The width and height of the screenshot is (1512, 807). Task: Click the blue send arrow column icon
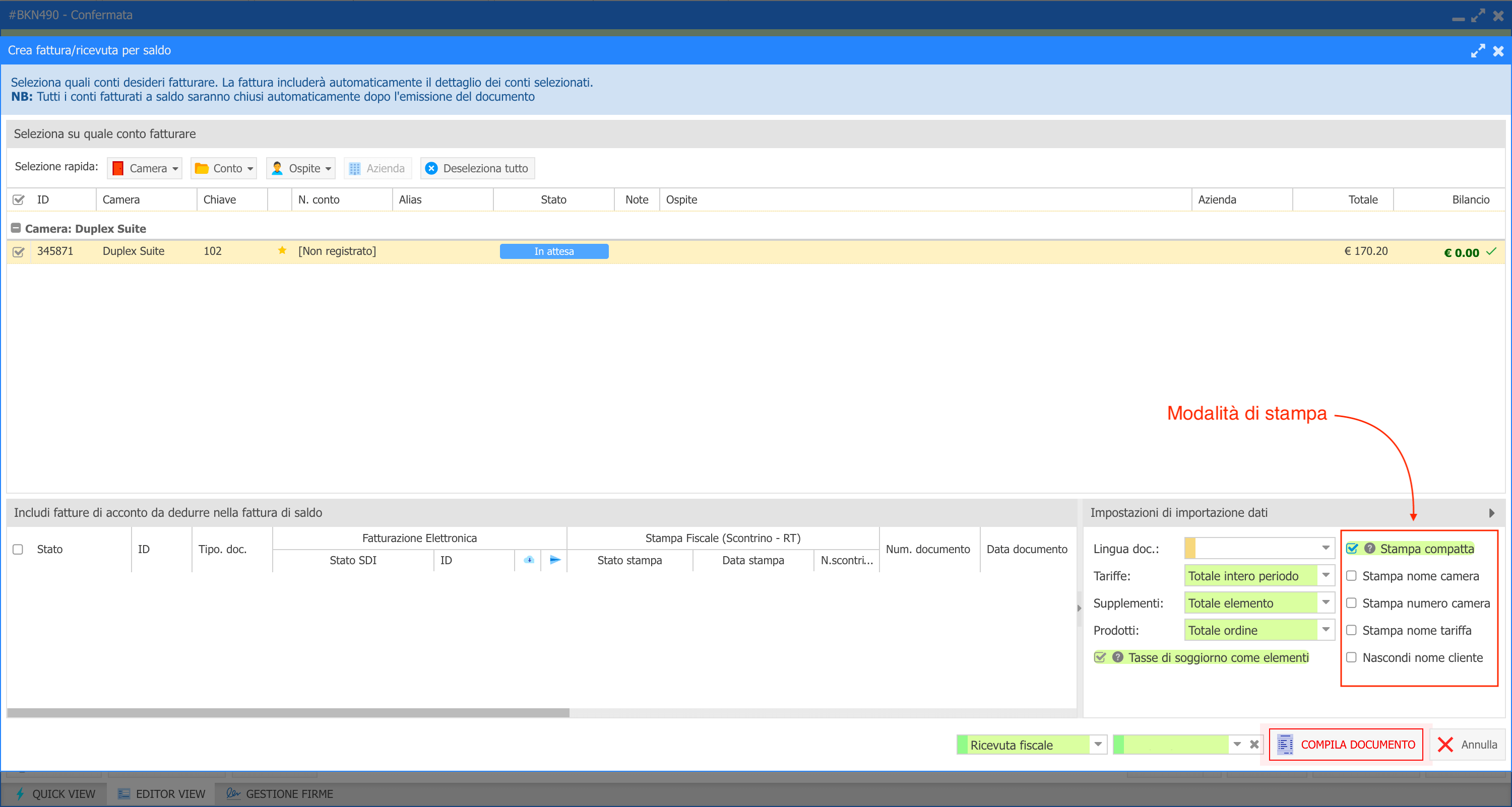coord(555,560)
